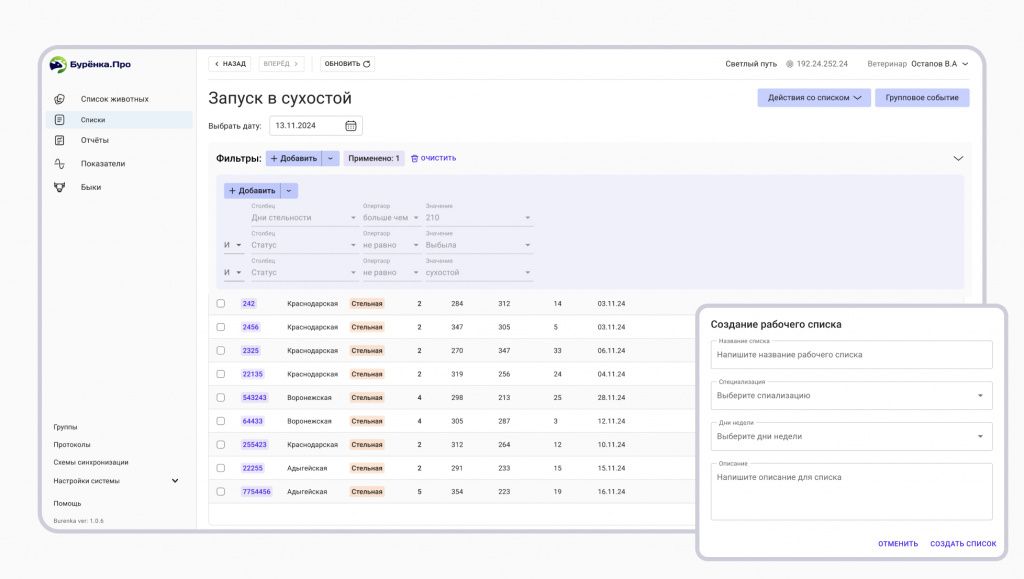
Task: Collapse the filters panel chevron
Action: point(958,159)
